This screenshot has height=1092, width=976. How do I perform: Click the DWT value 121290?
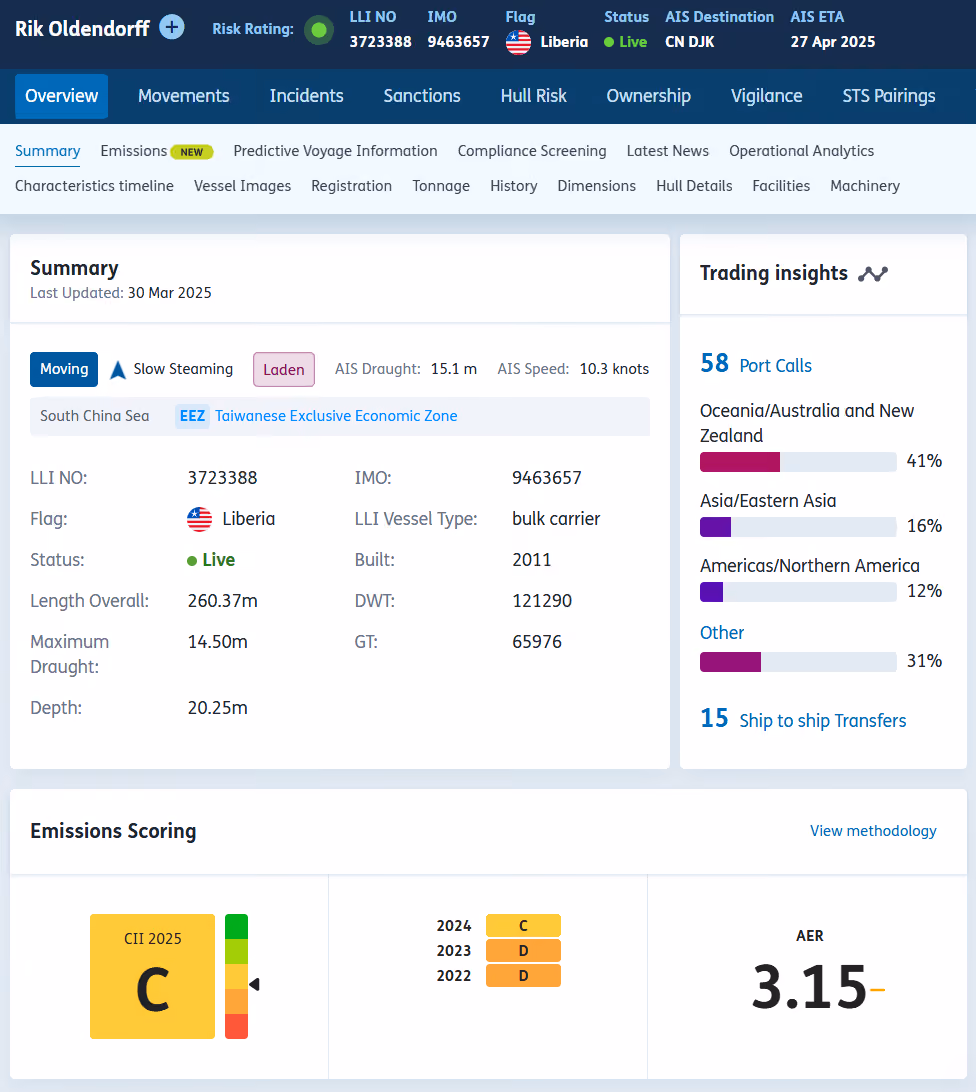pos(542,601)
